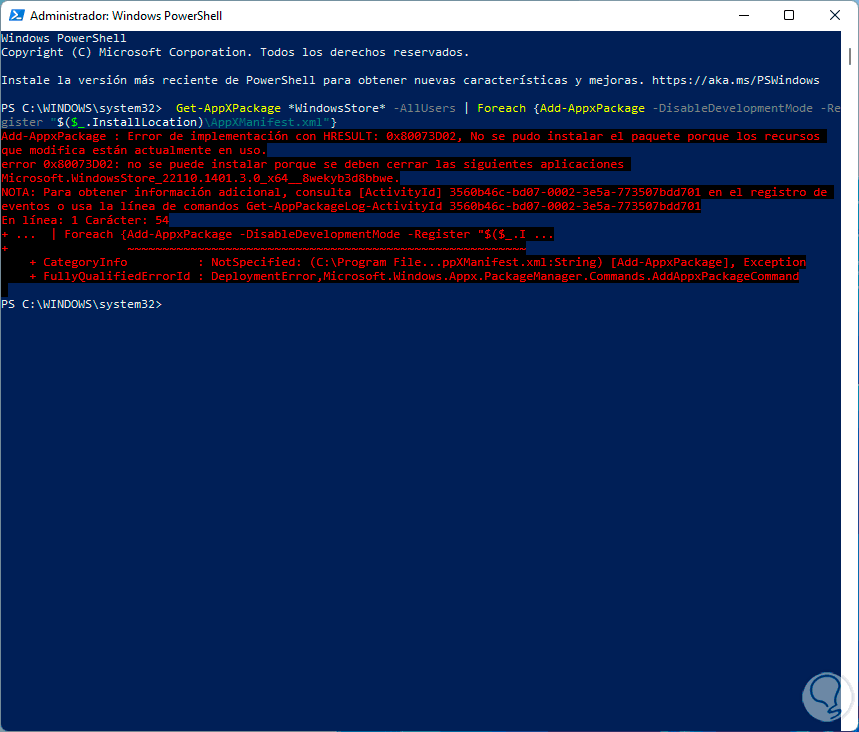Click the HRESULT 0x80073D02 error line

click(410, 136)
